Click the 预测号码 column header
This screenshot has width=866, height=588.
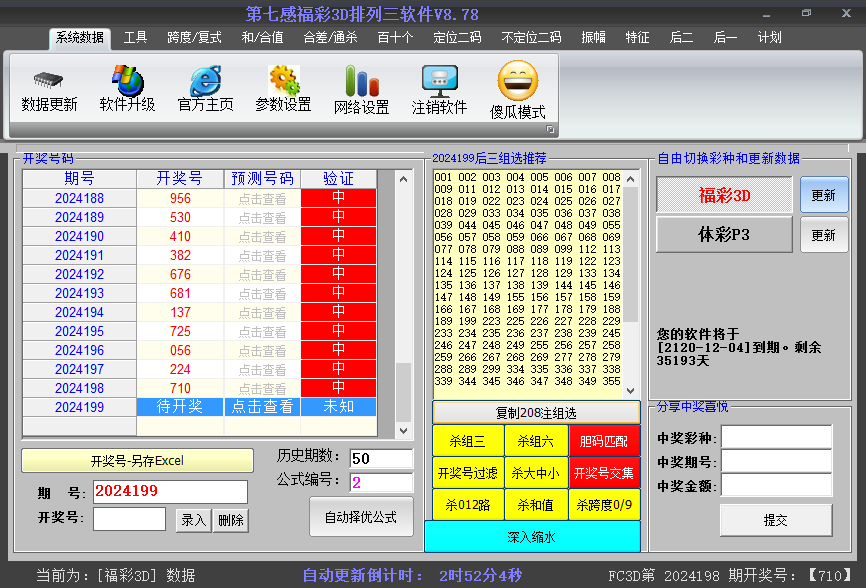pyautogui.click(x=262, y=179)
